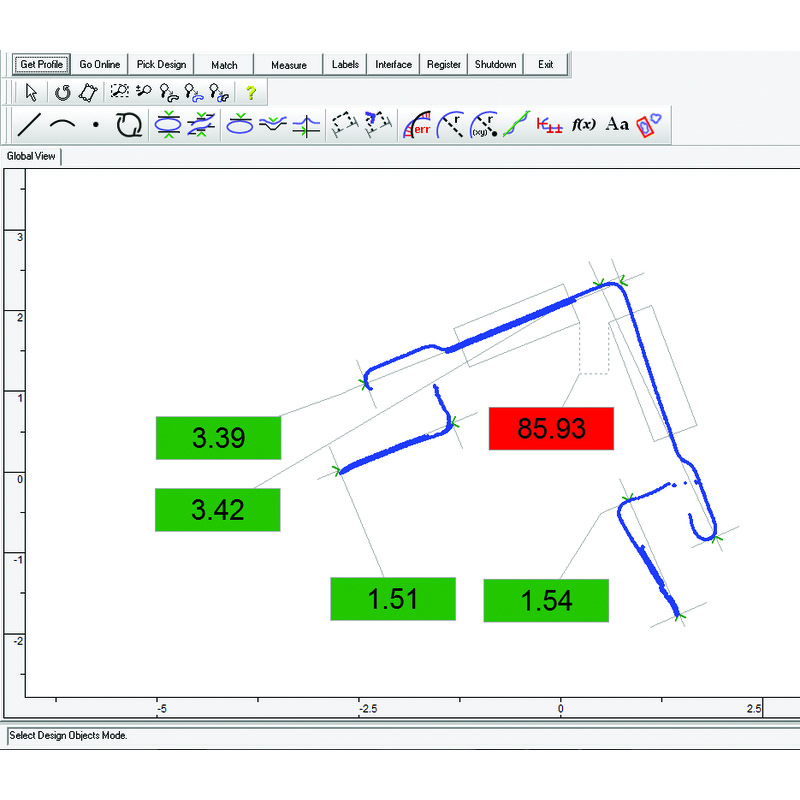800x800 pixels.
Task: Switch to the Global View tab
Action: point(32,156)
